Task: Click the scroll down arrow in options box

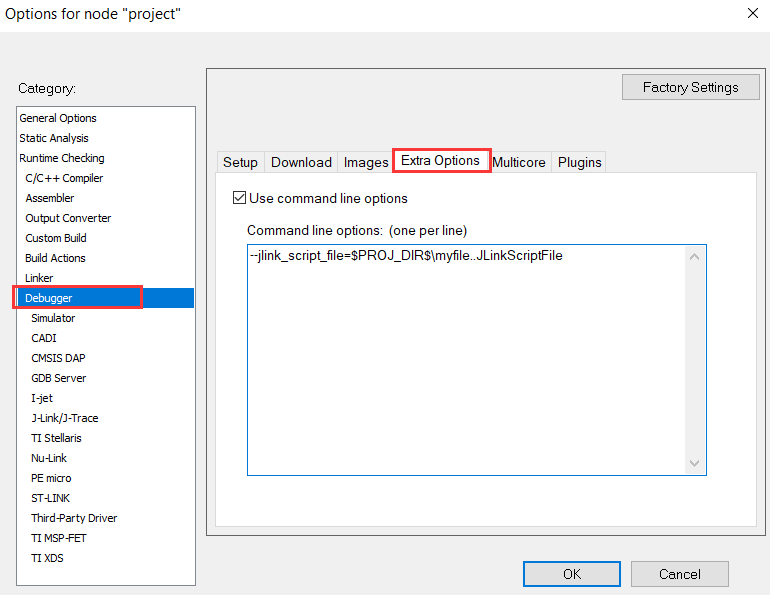Action: 694,463
